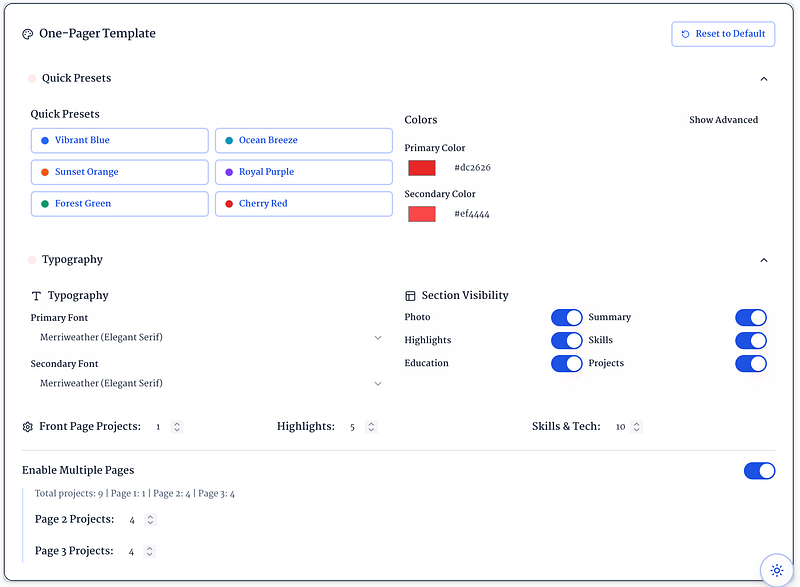Increment the Highlights count stepper
800x587 pixels.
[371, 424]
